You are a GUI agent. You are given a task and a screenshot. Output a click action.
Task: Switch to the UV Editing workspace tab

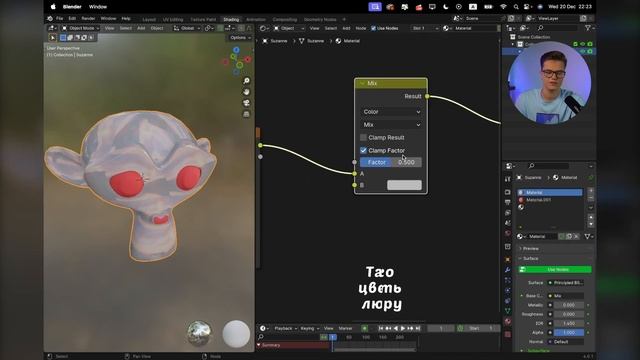click(x=173, y=19)
